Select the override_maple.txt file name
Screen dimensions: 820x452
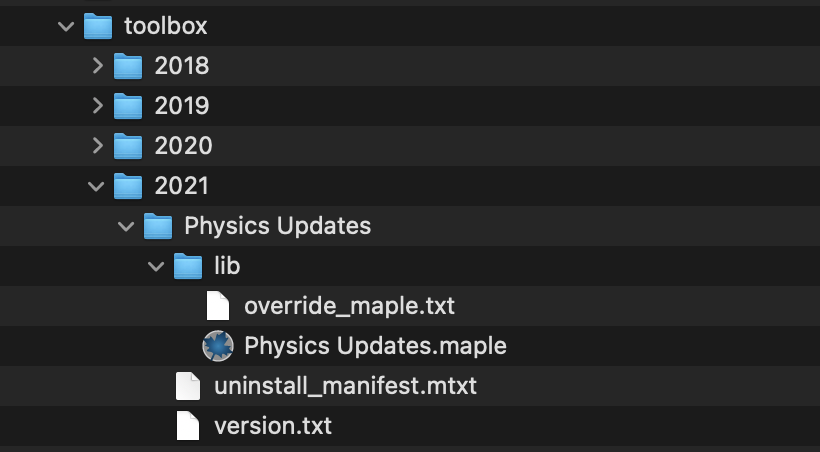pos(349,306)
